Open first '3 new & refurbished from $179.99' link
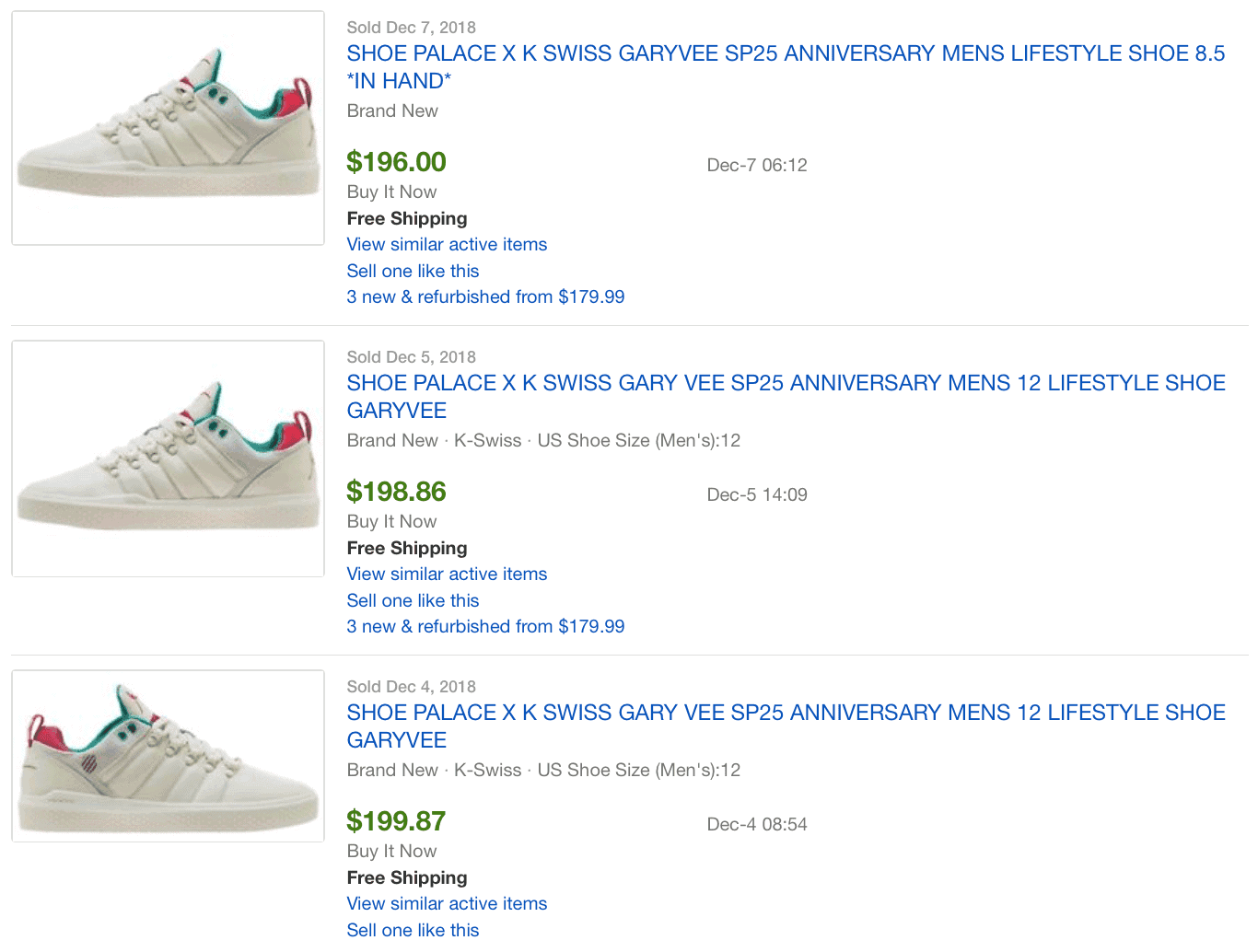 point(485,297)
